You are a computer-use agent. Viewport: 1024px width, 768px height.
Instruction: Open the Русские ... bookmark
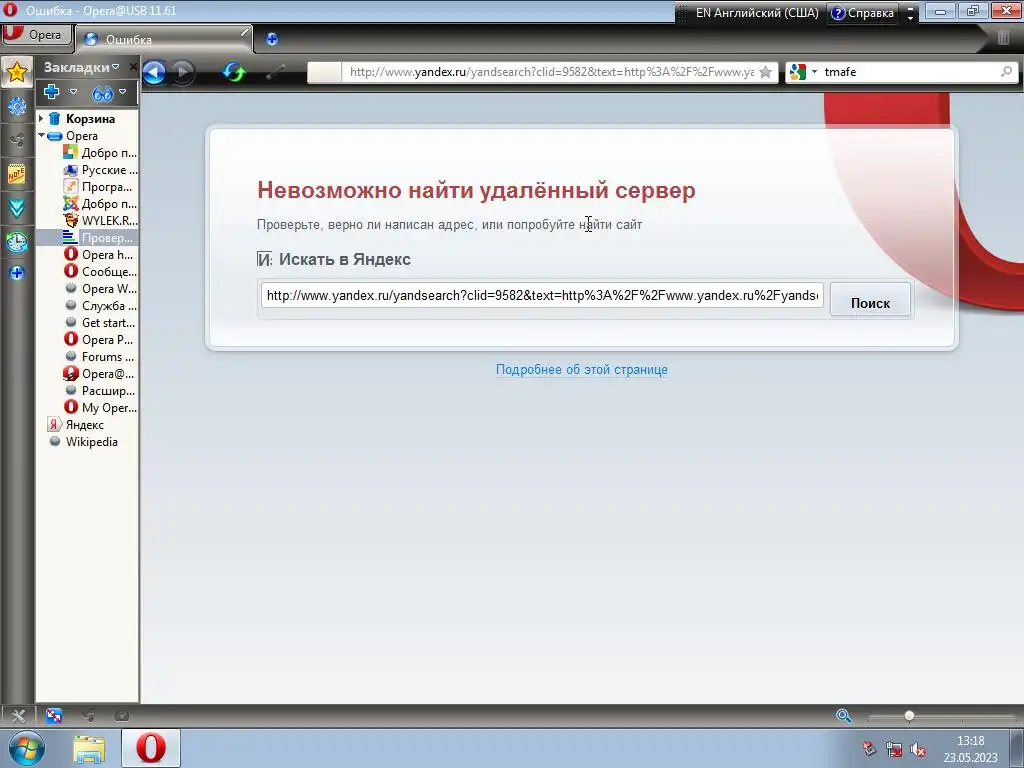point(101,170)
